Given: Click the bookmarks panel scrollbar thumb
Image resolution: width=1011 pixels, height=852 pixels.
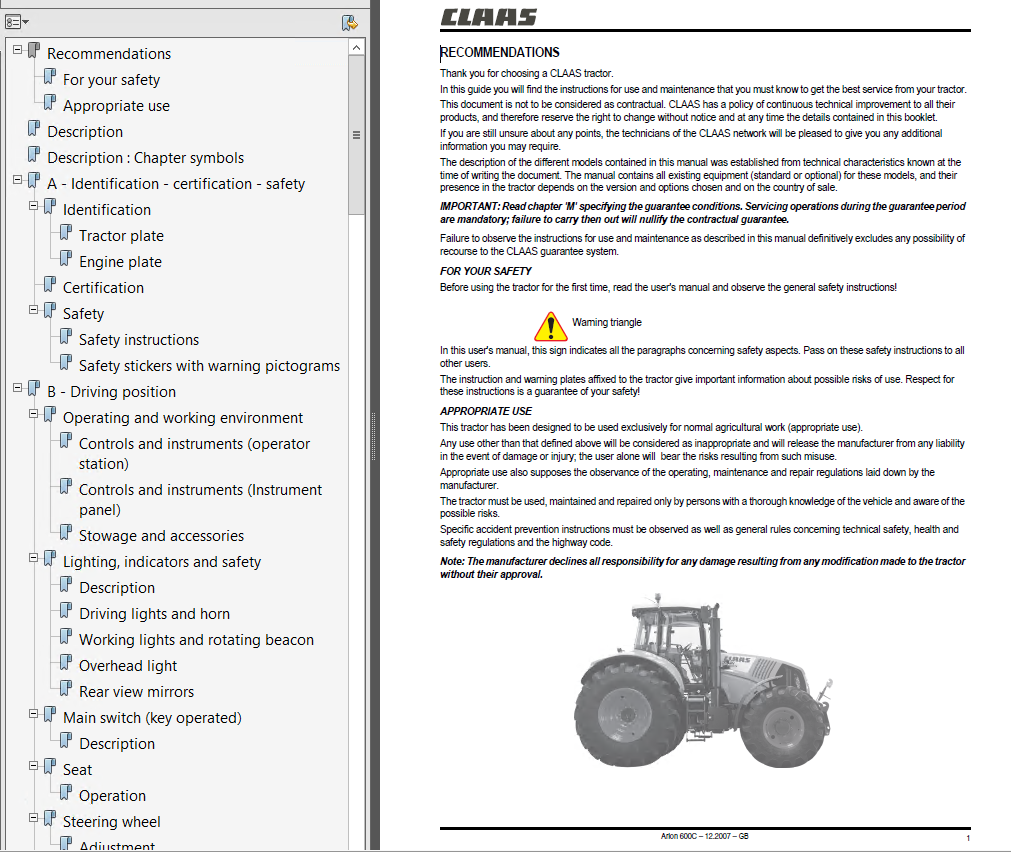Looking at the screenshot, I should pyautogui.click(x=357, y=135).
